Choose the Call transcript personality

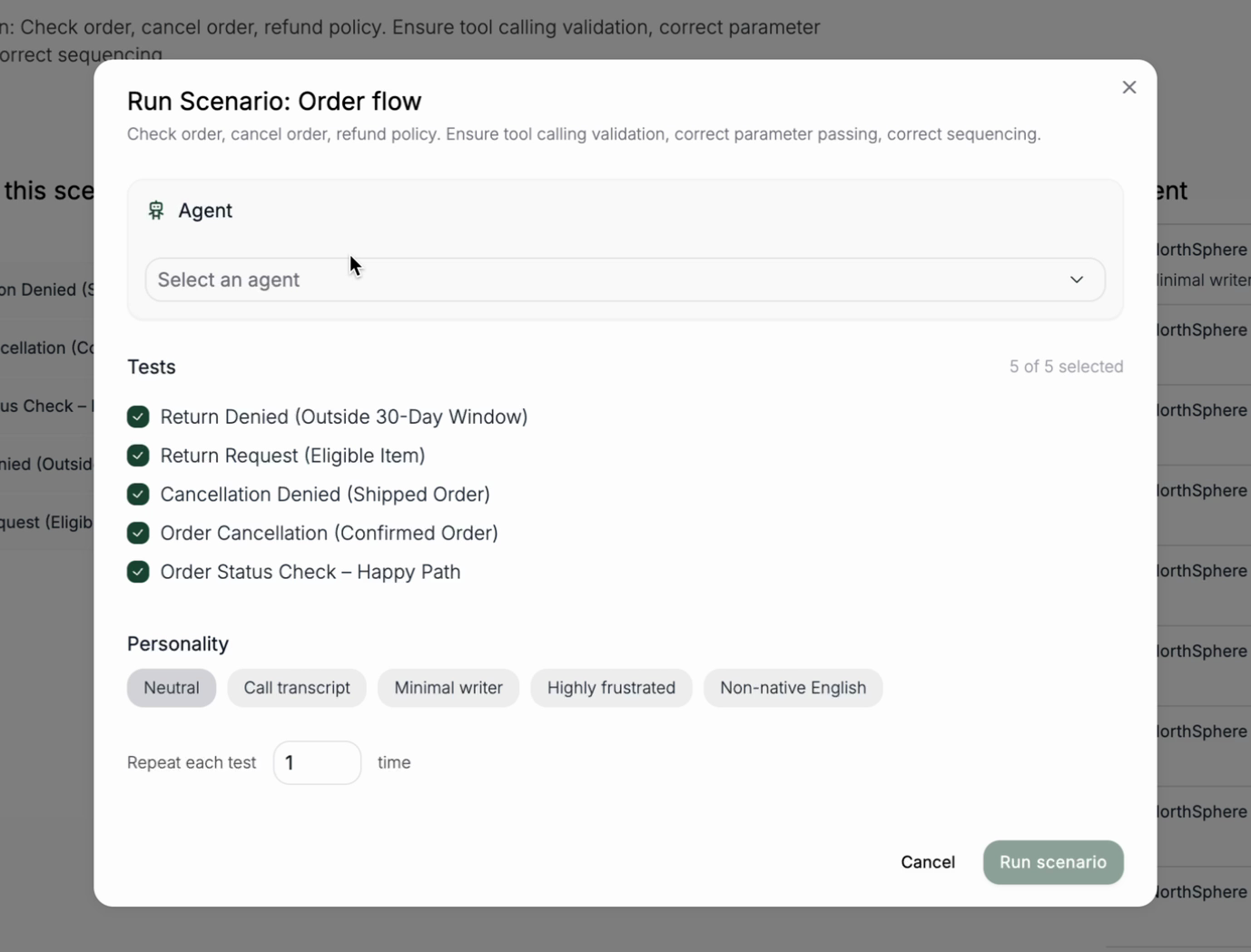[296, 688]
